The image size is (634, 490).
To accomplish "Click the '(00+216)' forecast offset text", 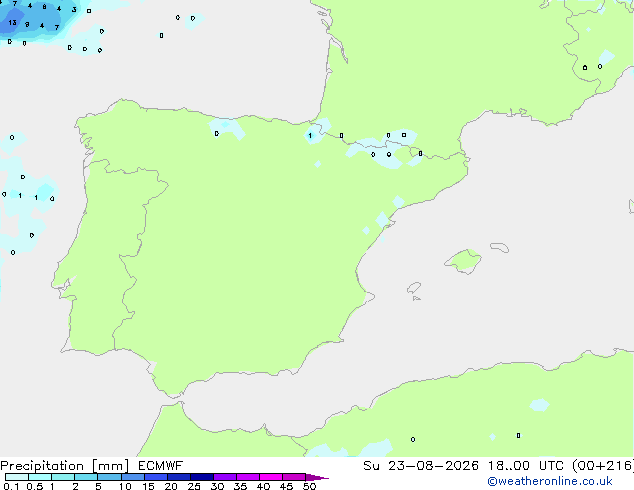I will pyautogui.click(x=603, y=466).
